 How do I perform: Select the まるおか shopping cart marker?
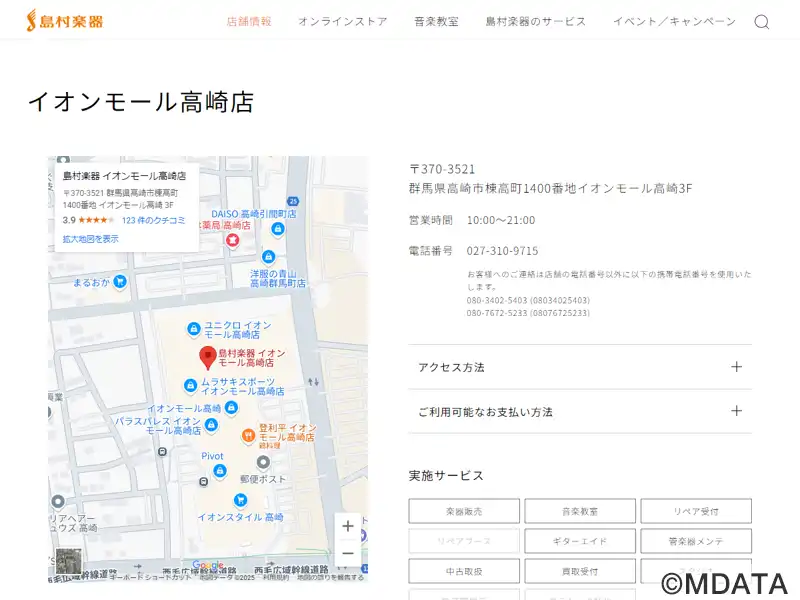click(120, 281)
